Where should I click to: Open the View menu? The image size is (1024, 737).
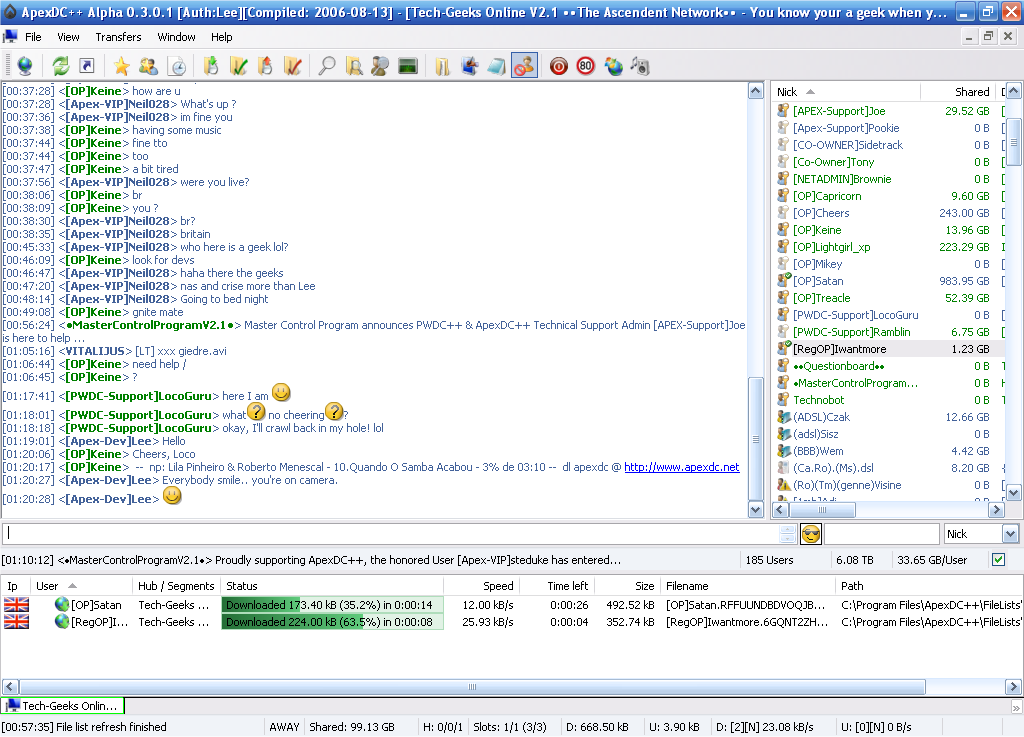click(68, 37)
